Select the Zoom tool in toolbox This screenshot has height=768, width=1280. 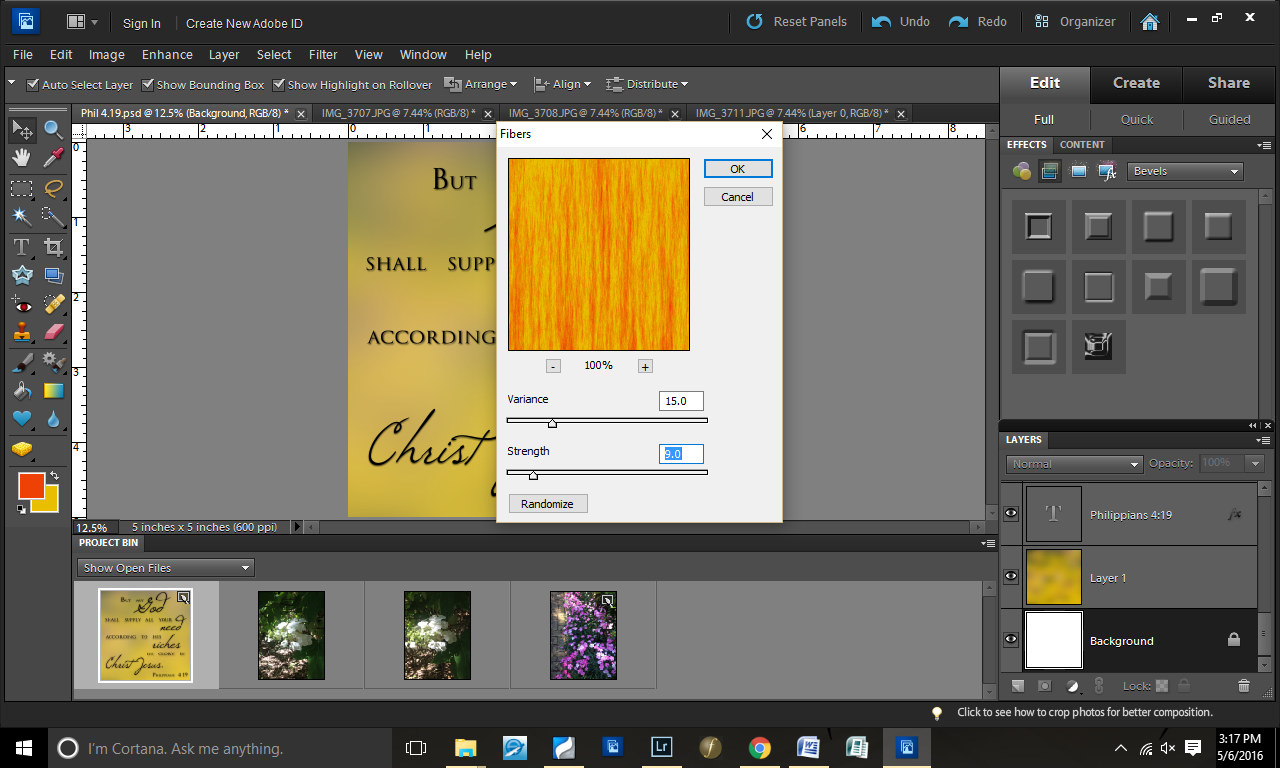(x=53, y=129)
